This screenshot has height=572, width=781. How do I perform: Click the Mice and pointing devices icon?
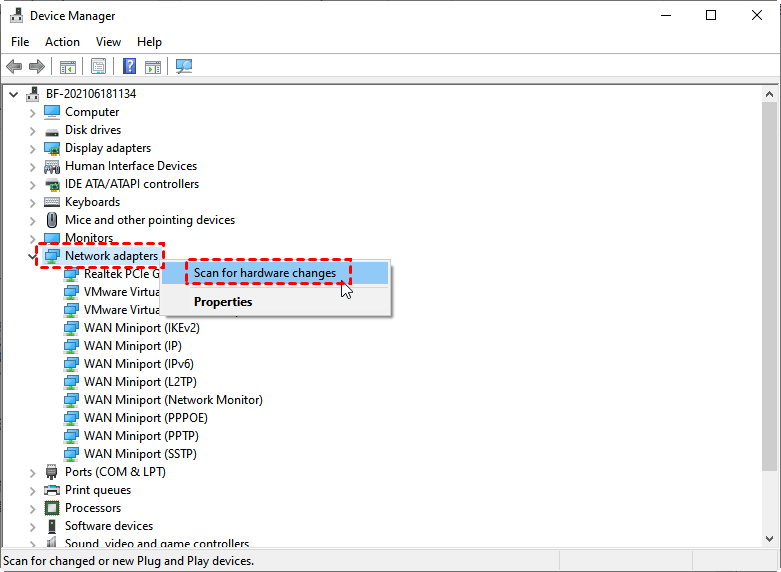tap(52, 220)
